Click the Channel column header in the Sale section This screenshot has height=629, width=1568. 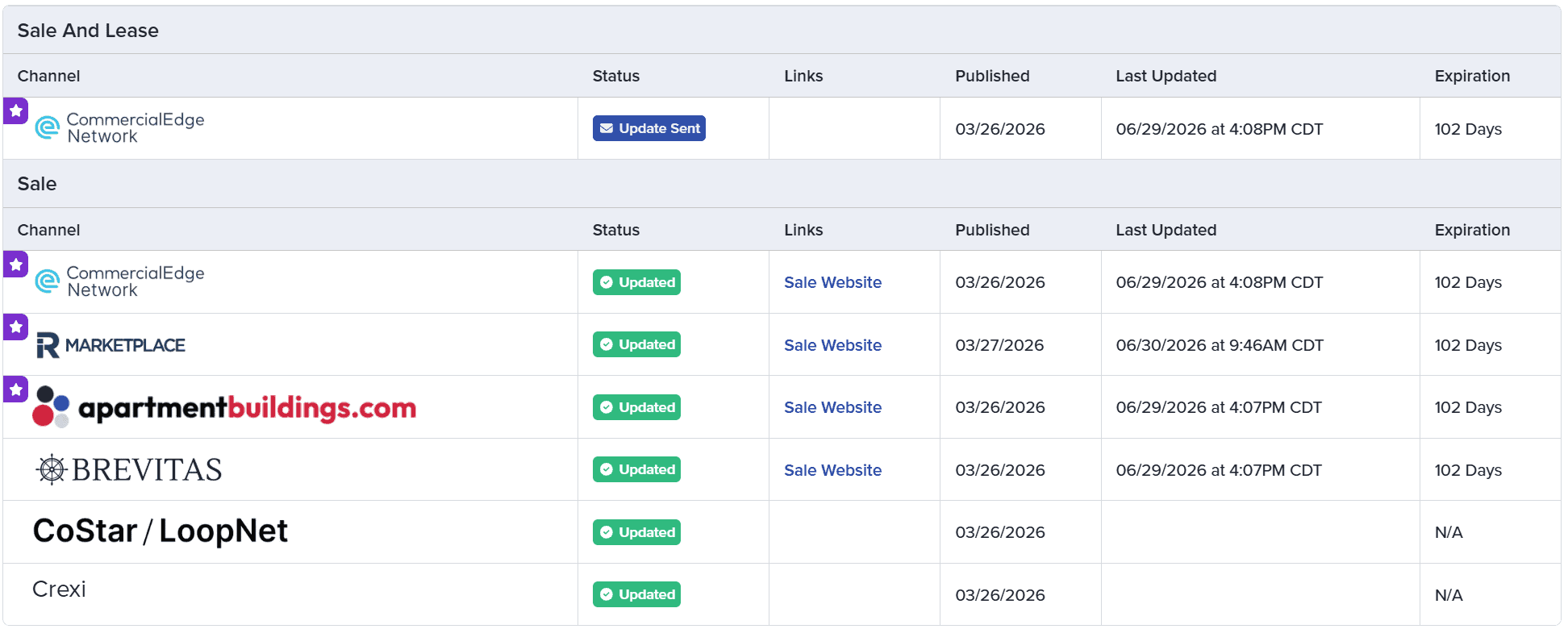pos(48,230)
